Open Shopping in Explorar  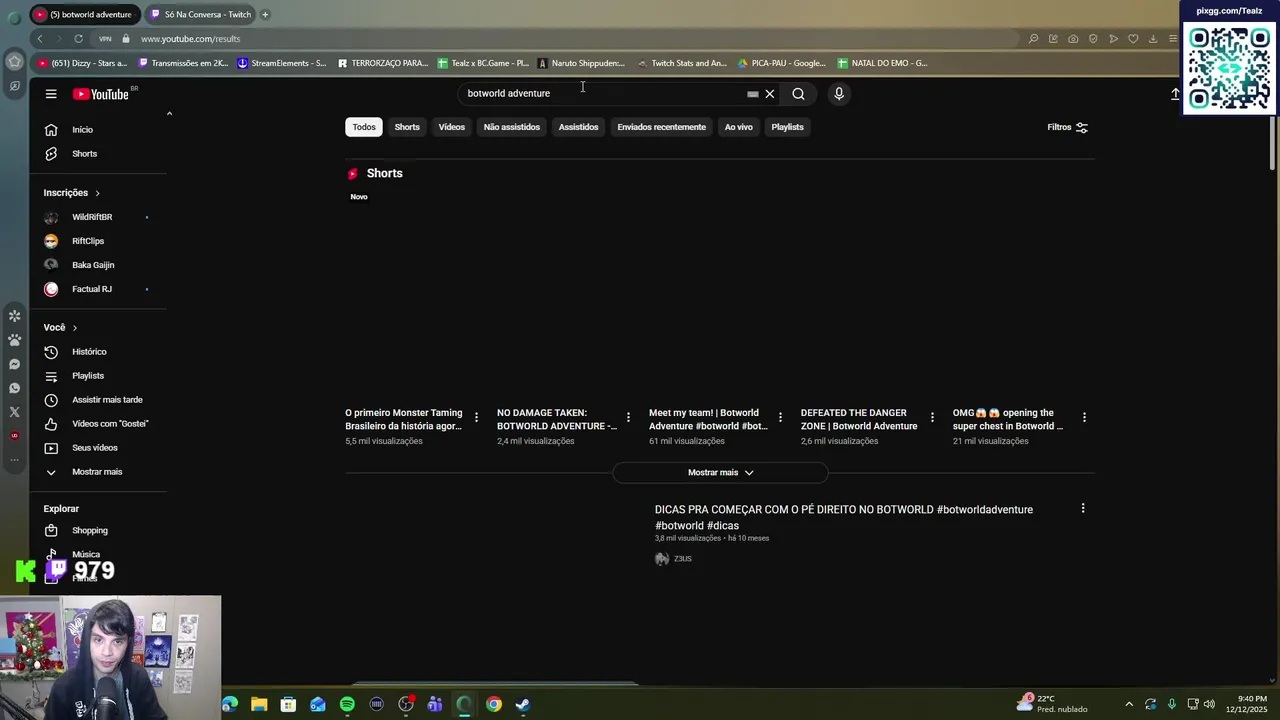pos(98,531)
